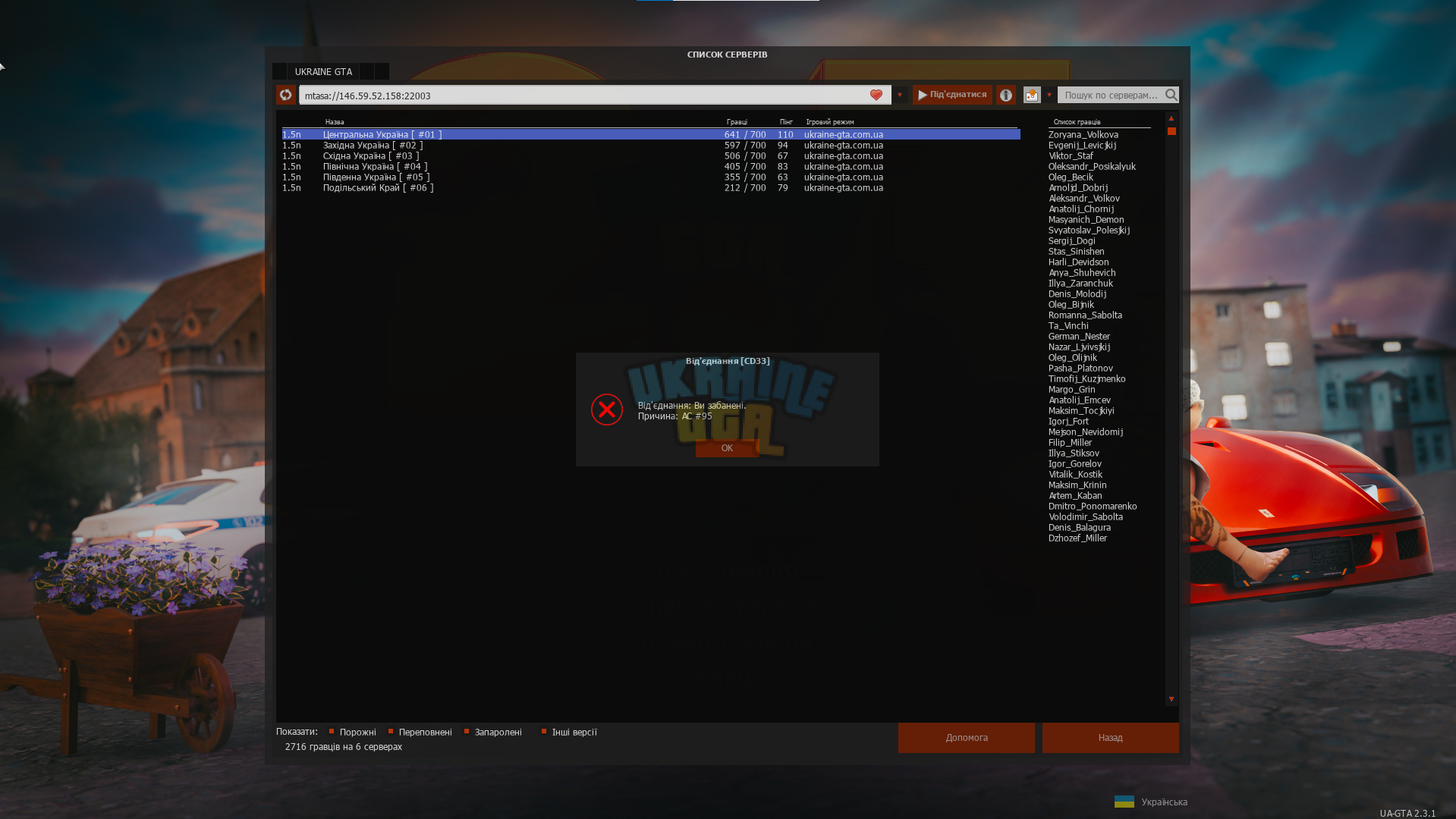Click player Anya_Shuhevich in the player list
Viewport: 1456px width, 819px height.
click(x=1083, y=272)
